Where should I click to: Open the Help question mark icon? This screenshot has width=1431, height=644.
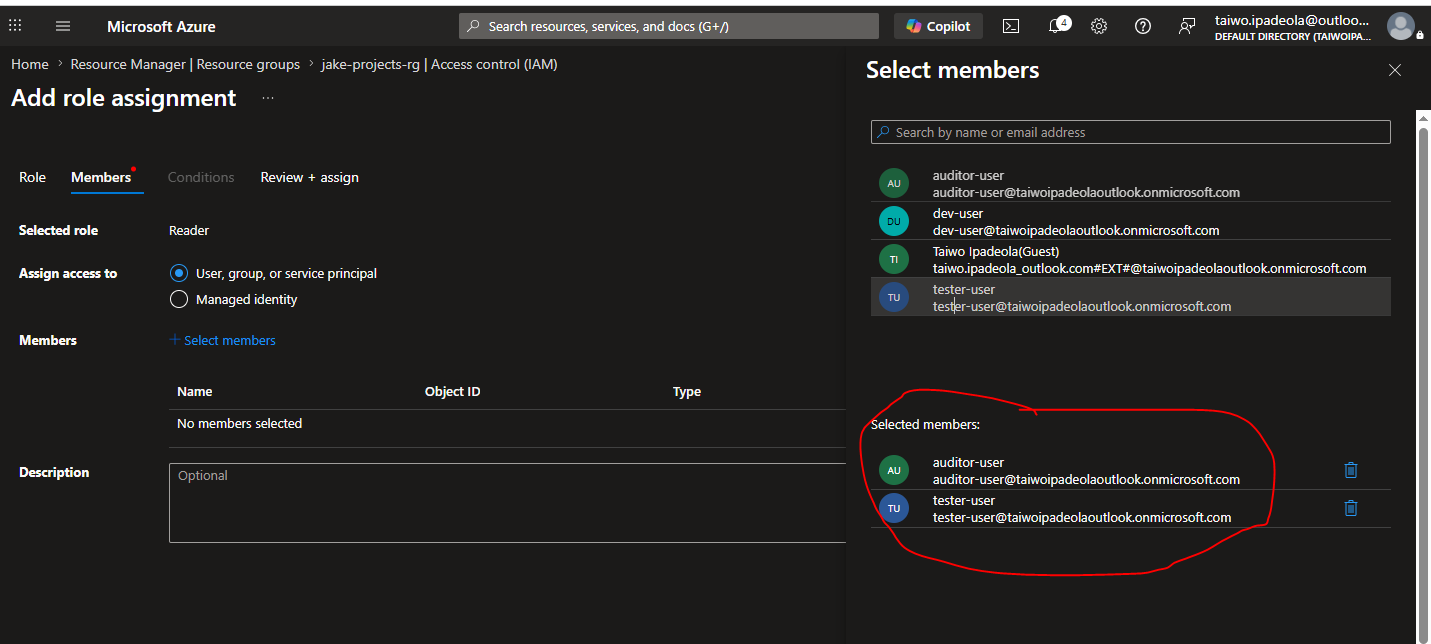coord(1143,26)
